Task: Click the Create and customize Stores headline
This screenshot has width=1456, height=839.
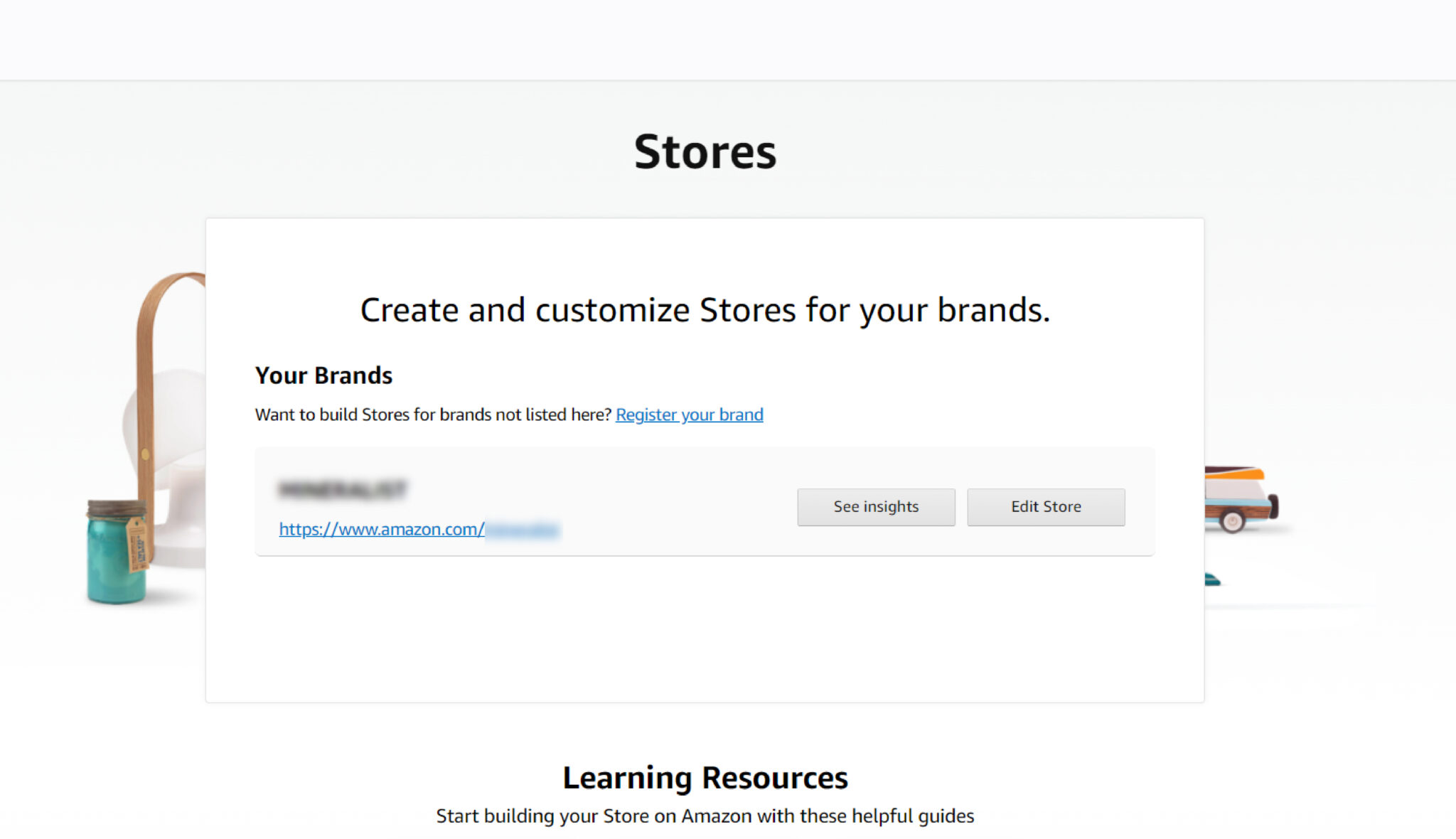Action: click(x=705, y=310)
